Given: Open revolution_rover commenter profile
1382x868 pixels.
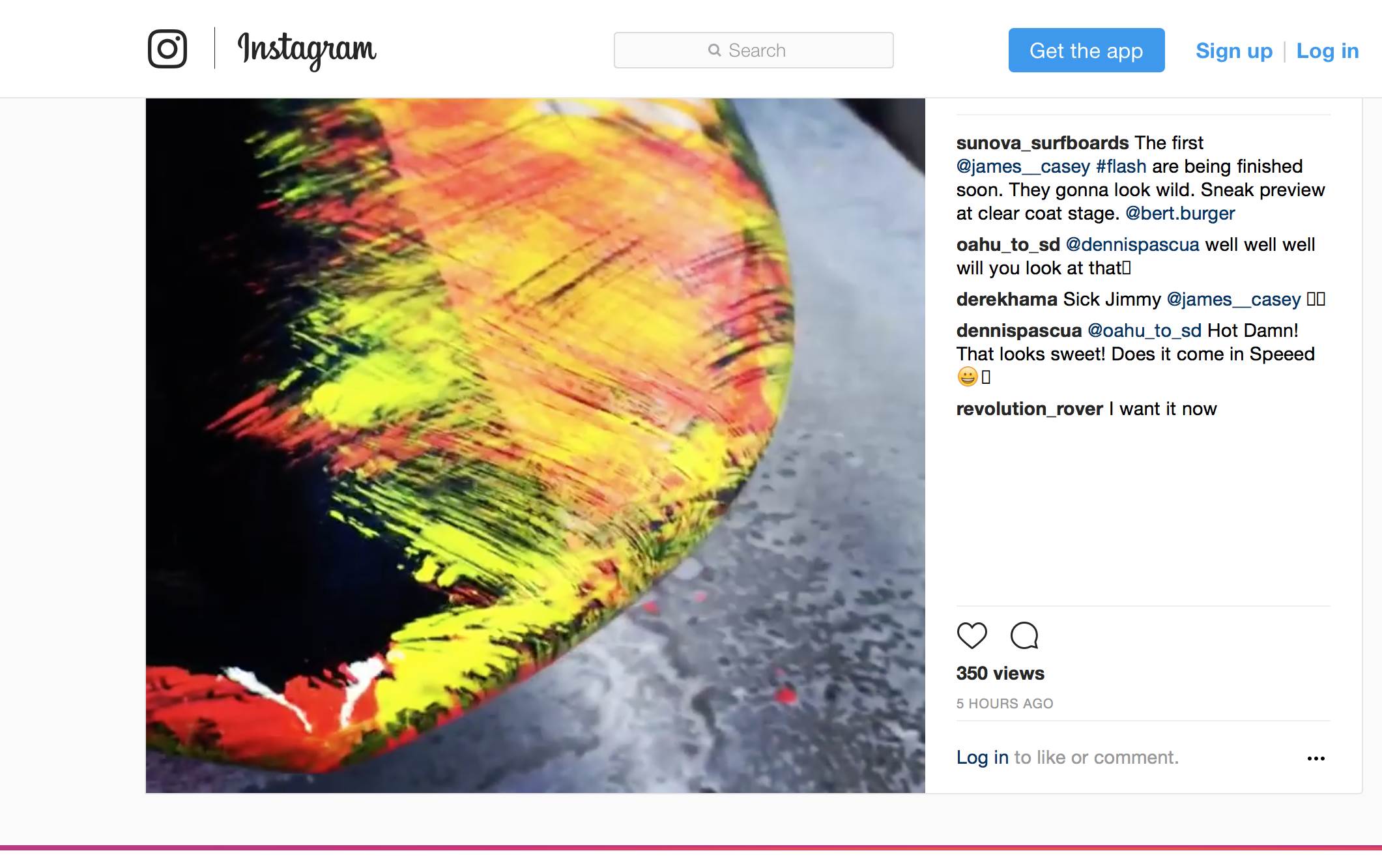Looking at the screenshot, I should [x=1029, y=409].
